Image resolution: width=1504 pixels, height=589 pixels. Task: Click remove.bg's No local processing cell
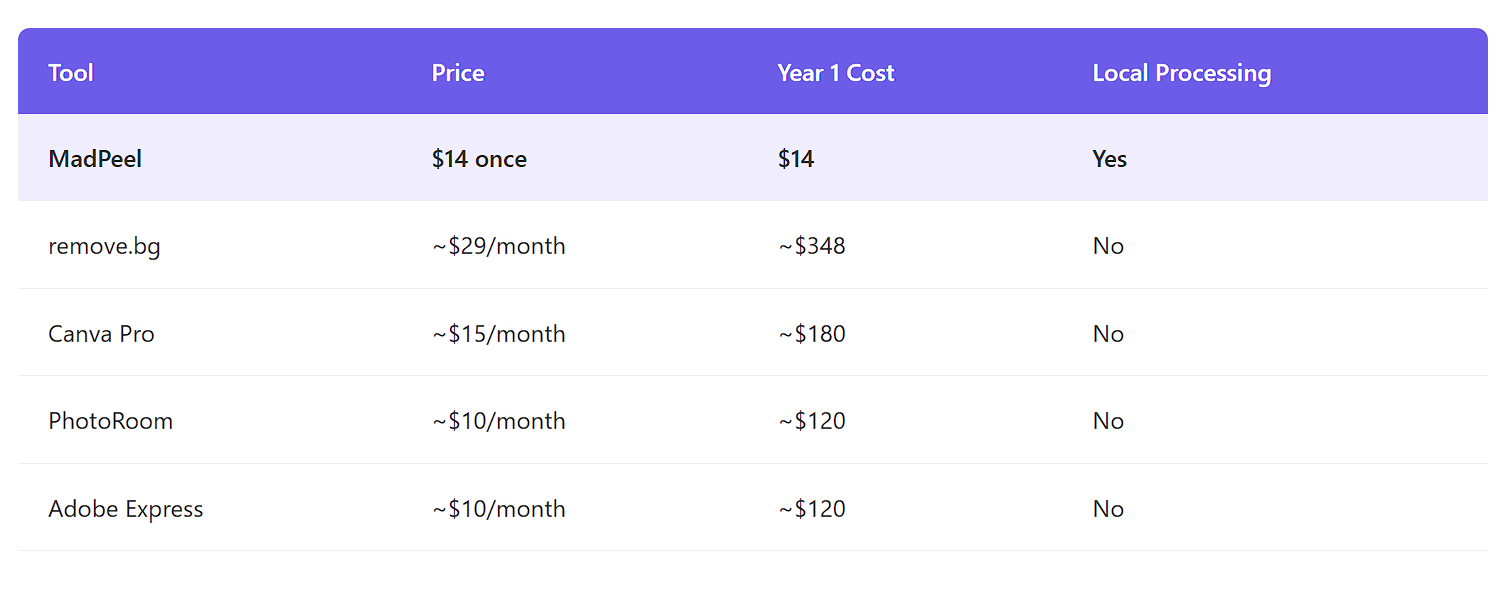coord(1108,246)
